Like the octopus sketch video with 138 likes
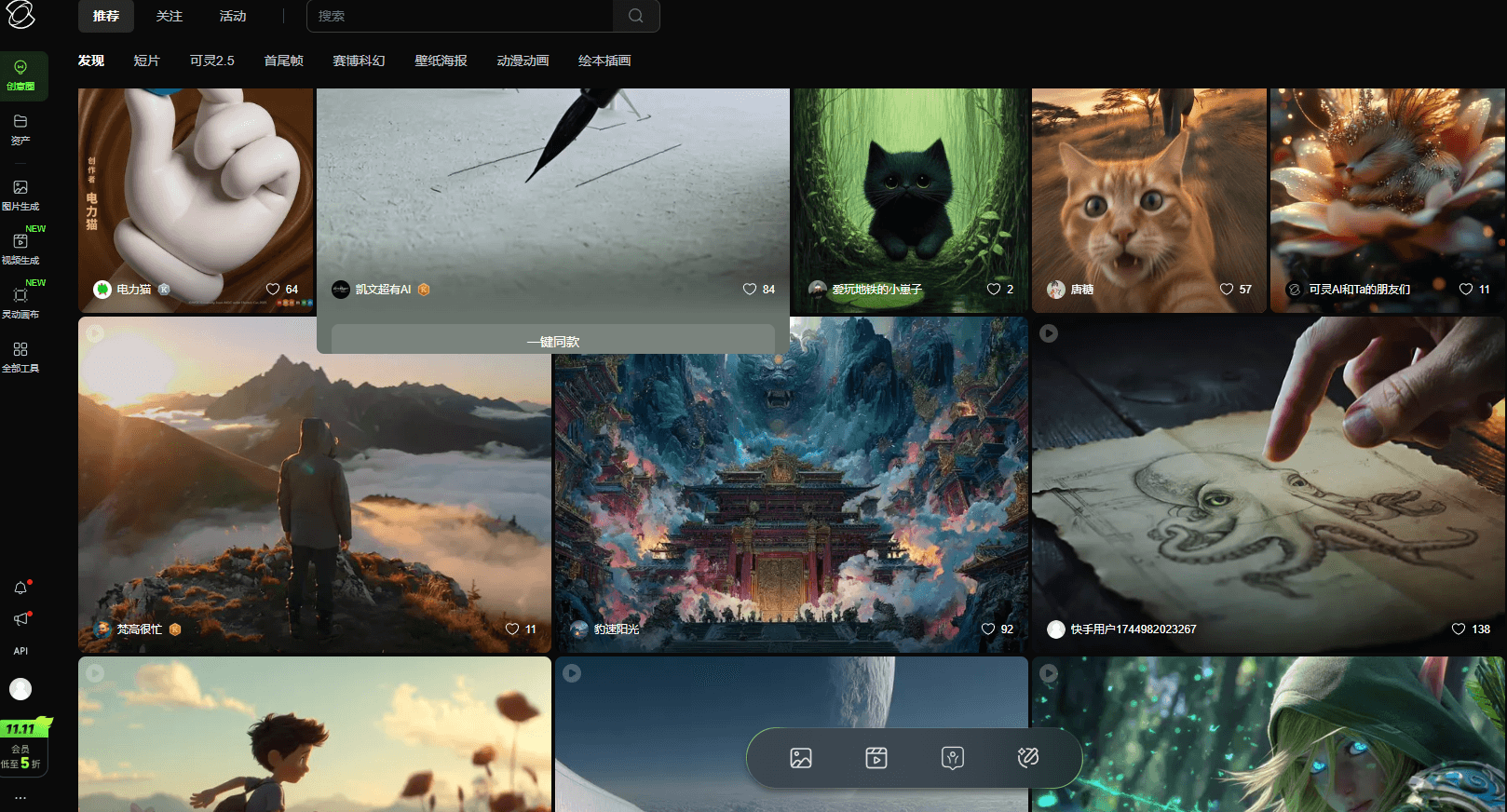This screenshot has height=812, width=1507. click(1459, 629)
